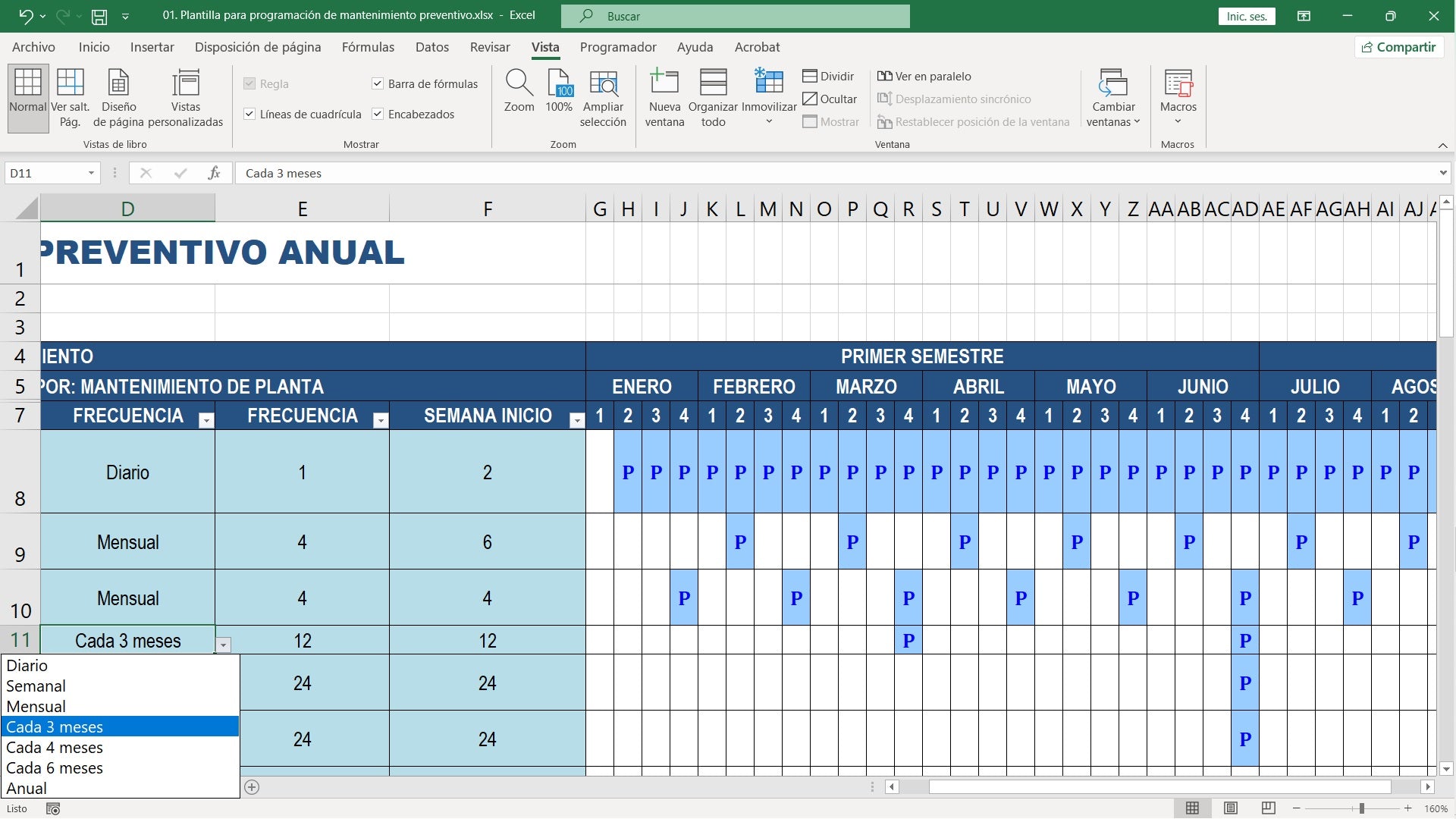1456x819 pixels.
Task: Toggle Barra de fórmulas checkbox
Action: click(377, 84)
